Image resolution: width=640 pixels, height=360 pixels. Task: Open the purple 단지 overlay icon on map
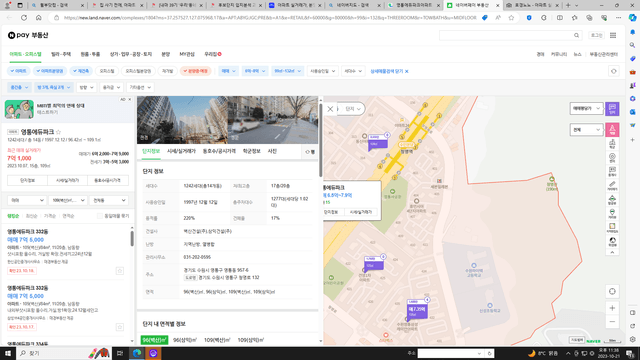(612, 109)
